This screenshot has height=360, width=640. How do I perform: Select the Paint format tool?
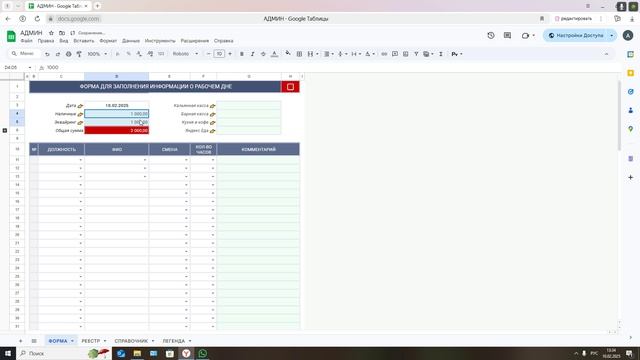point(79,54)
